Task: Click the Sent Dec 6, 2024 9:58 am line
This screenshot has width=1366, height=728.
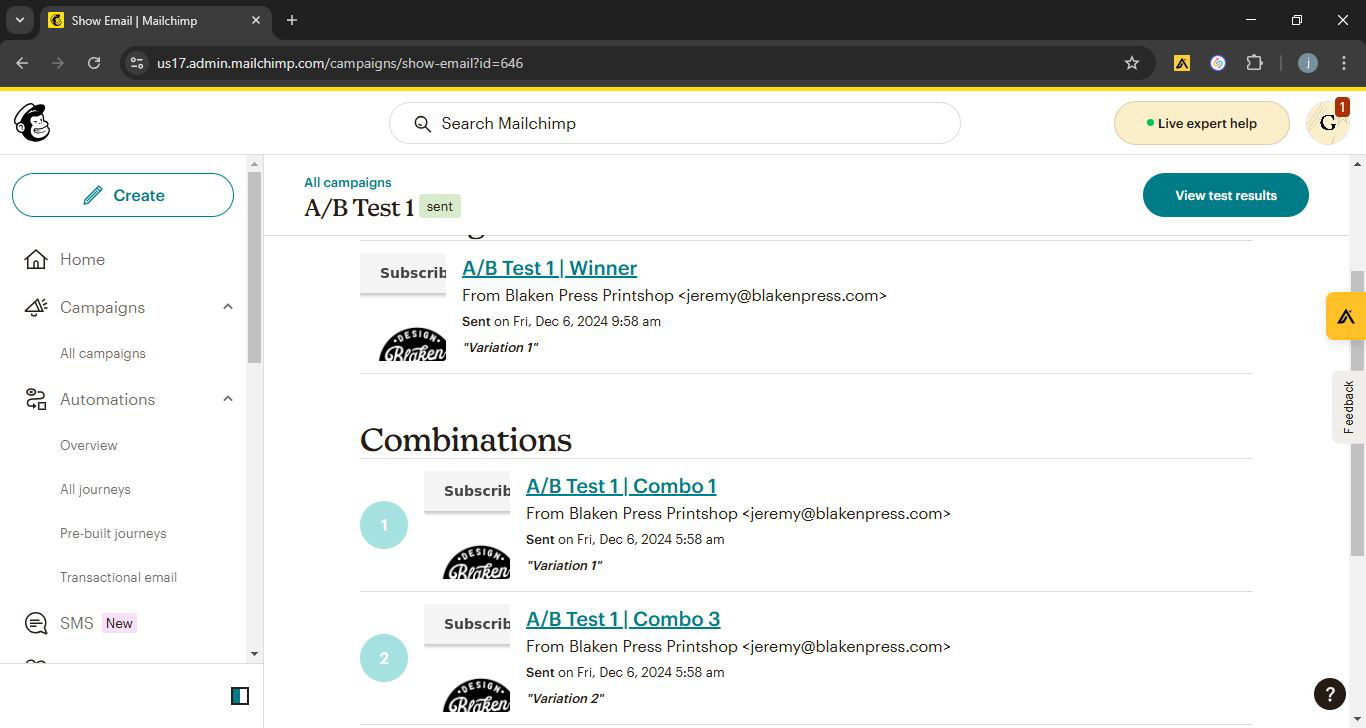Action: point(561,322)
